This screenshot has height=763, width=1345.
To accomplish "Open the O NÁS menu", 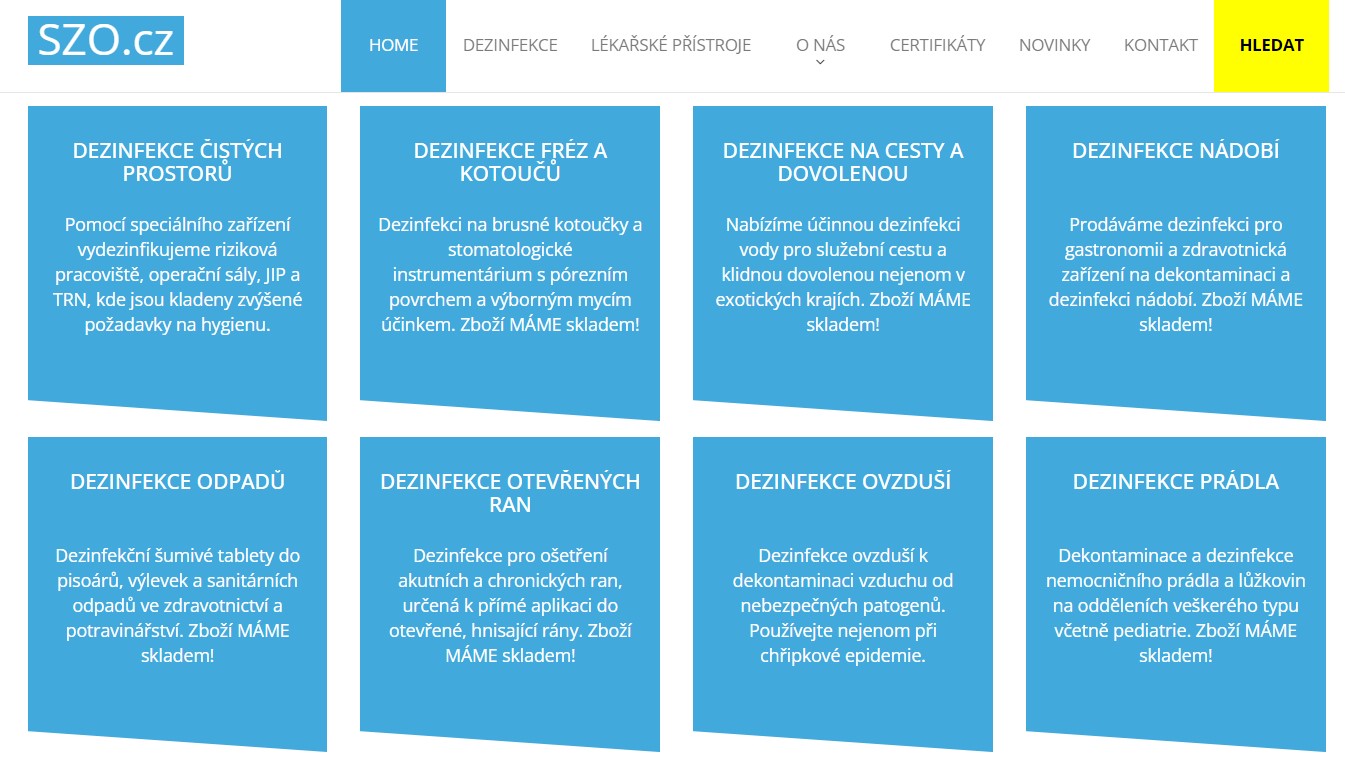I will 820,45.
